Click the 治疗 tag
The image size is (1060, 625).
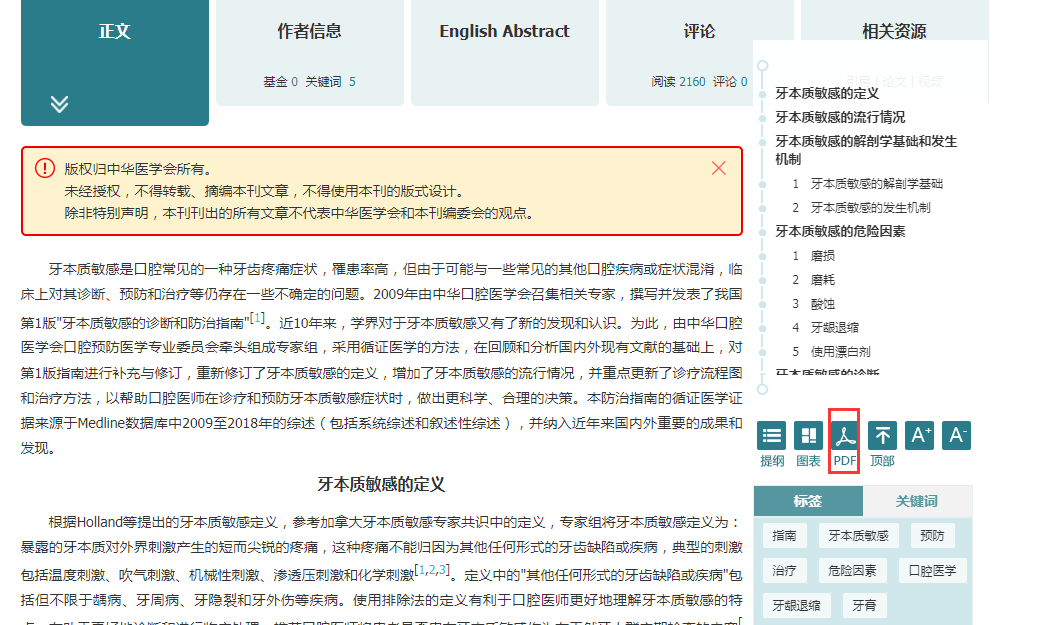click(784, 571)
